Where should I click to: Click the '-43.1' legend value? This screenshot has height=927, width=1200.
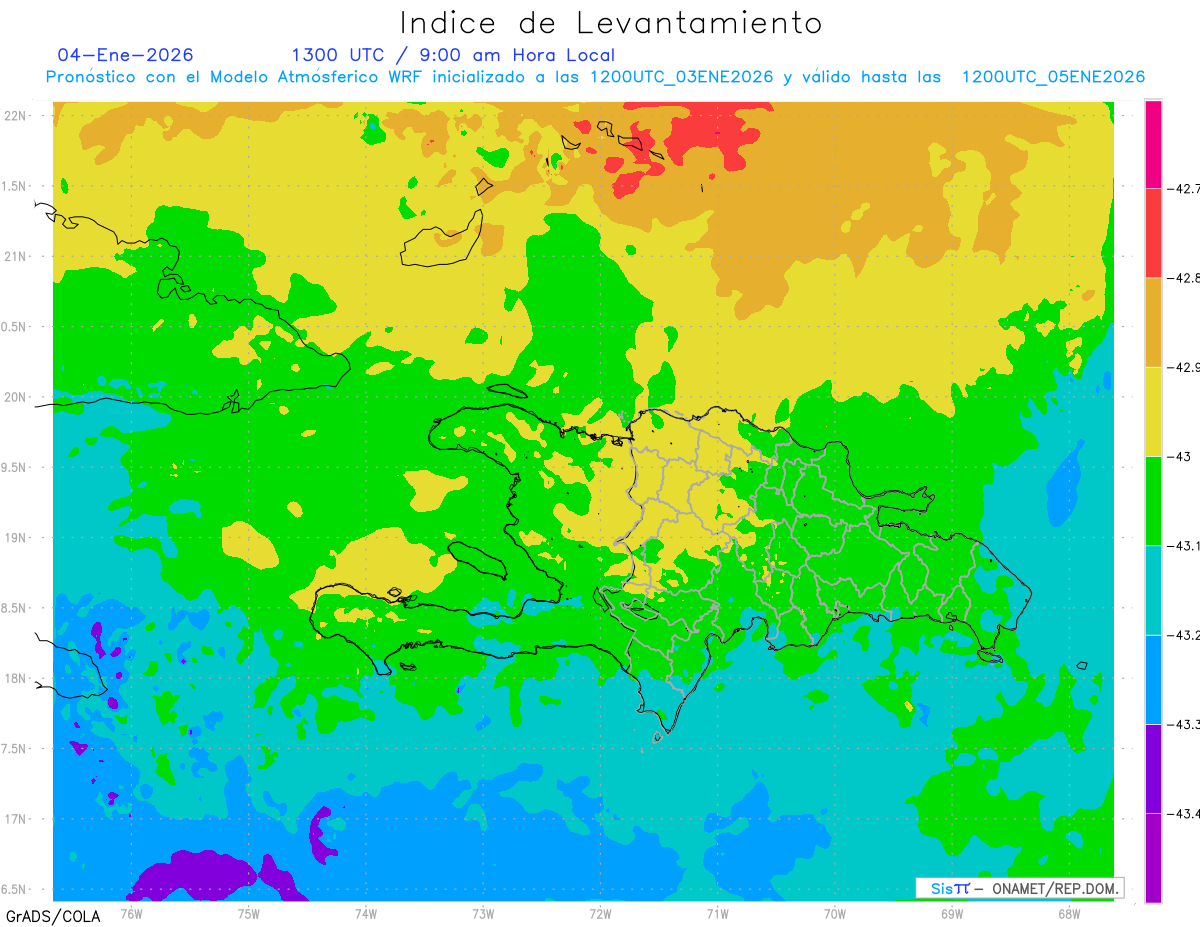click(1183, 546)
